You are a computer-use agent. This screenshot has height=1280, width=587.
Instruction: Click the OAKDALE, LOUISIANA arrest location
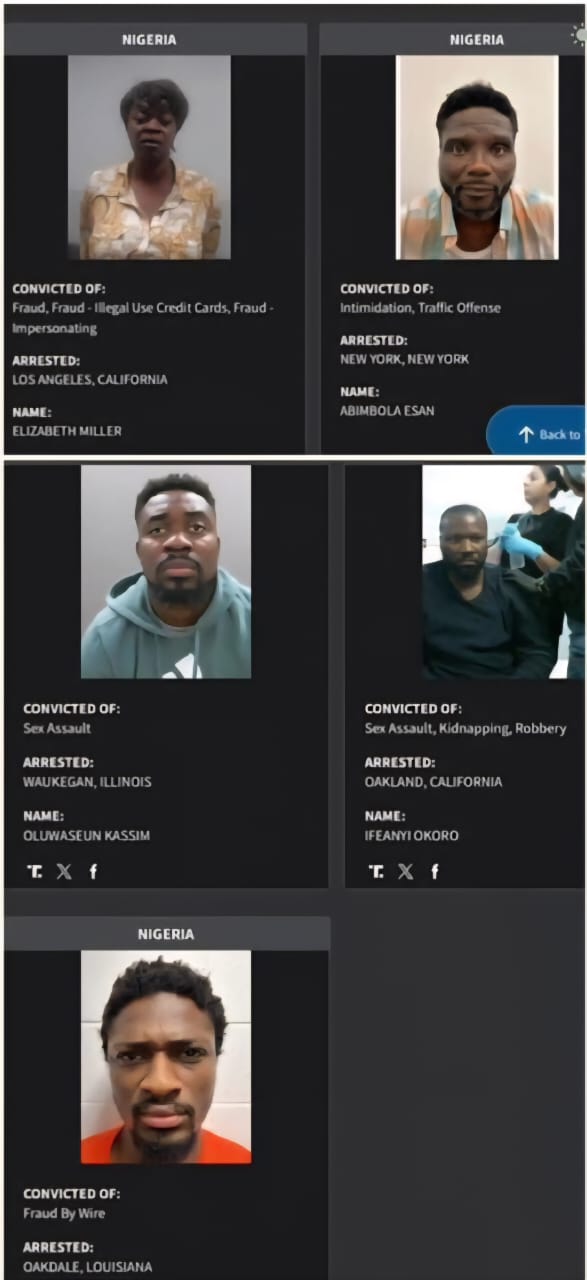coord(88,1267)
